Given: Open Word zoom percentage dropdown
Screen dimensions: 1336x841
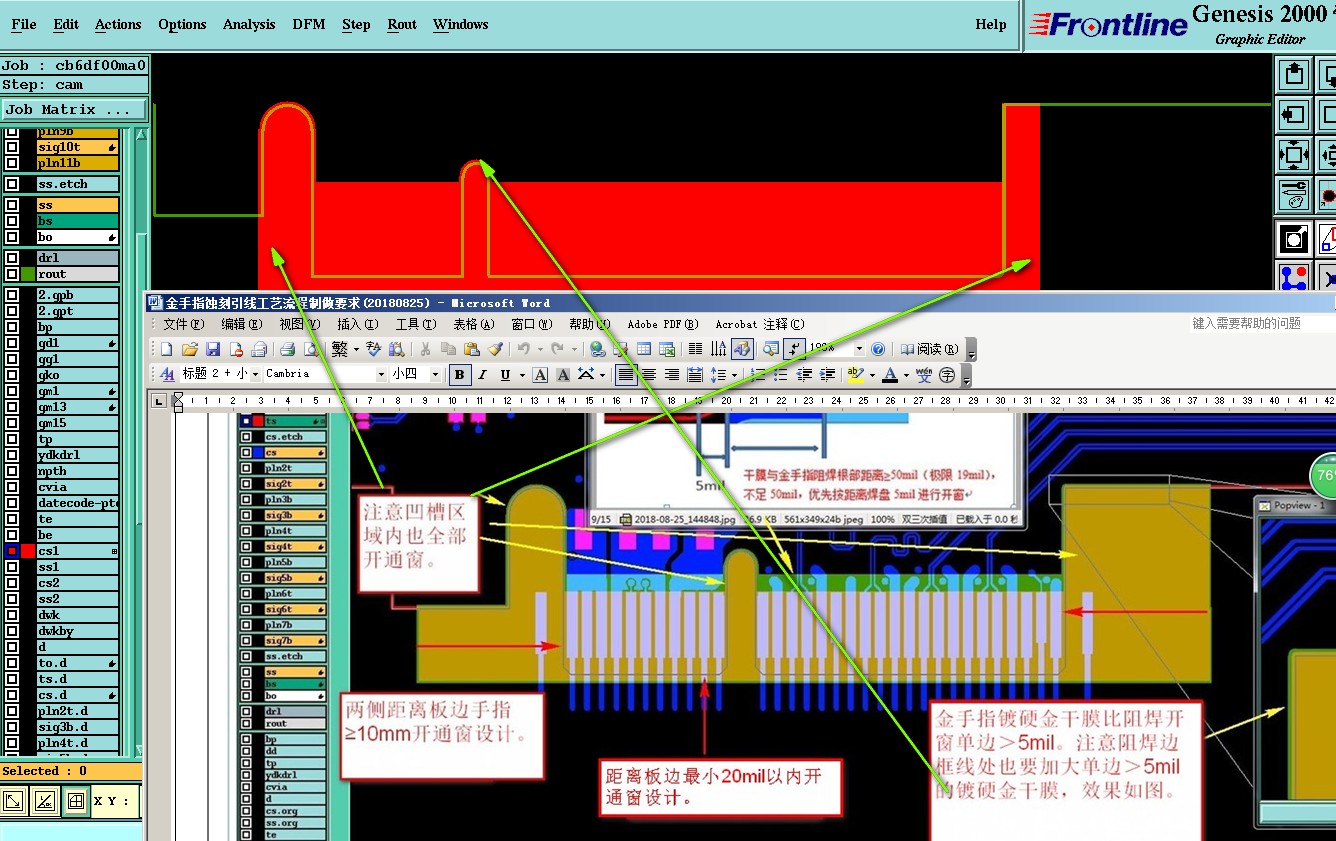Looking at the screenshot, I should pos(858,349).
